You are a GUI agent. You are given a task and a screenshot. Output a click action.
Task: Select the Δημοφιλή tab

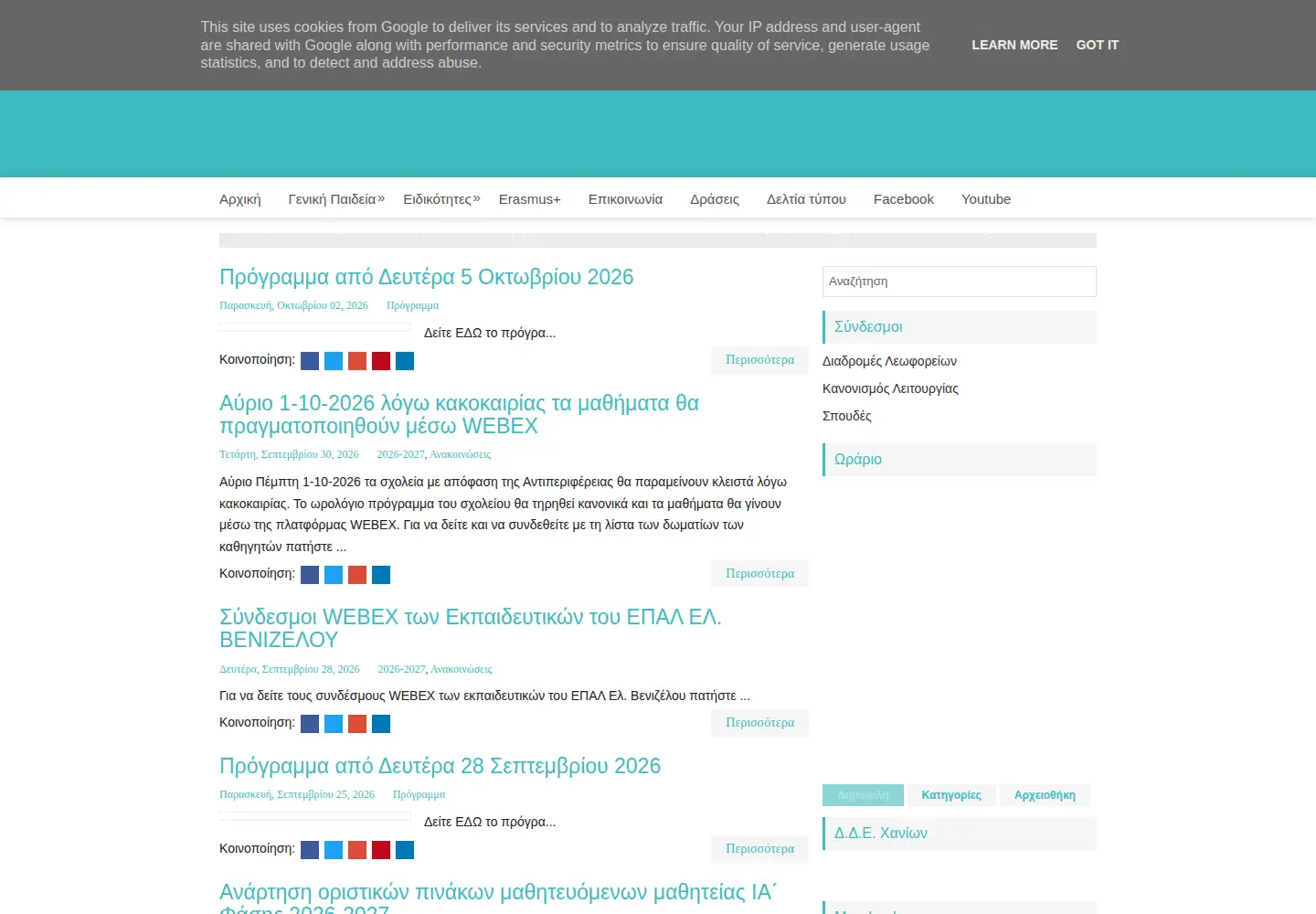coord(863,795)
